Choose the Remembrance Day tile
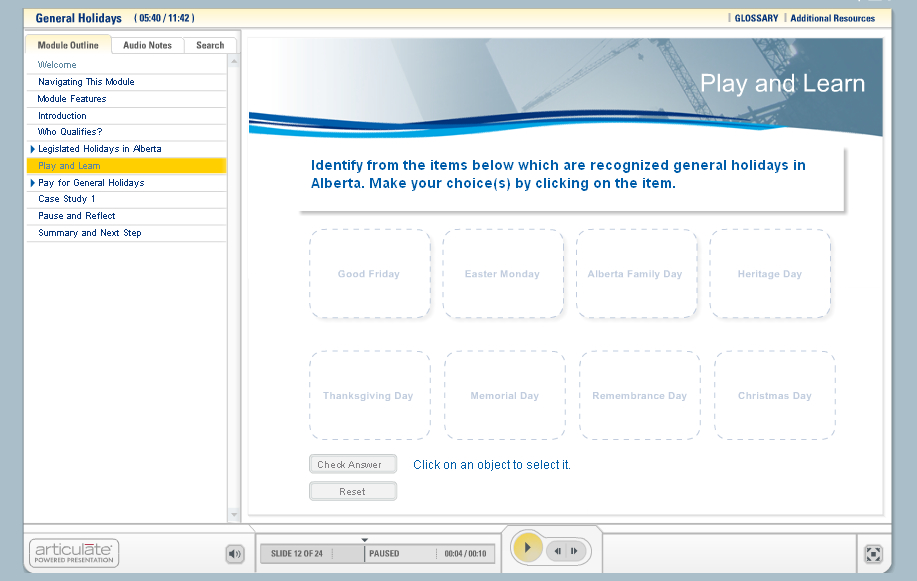Image resolution: width=917 pixels, height=581 pixels. click(x=639, y=396)
